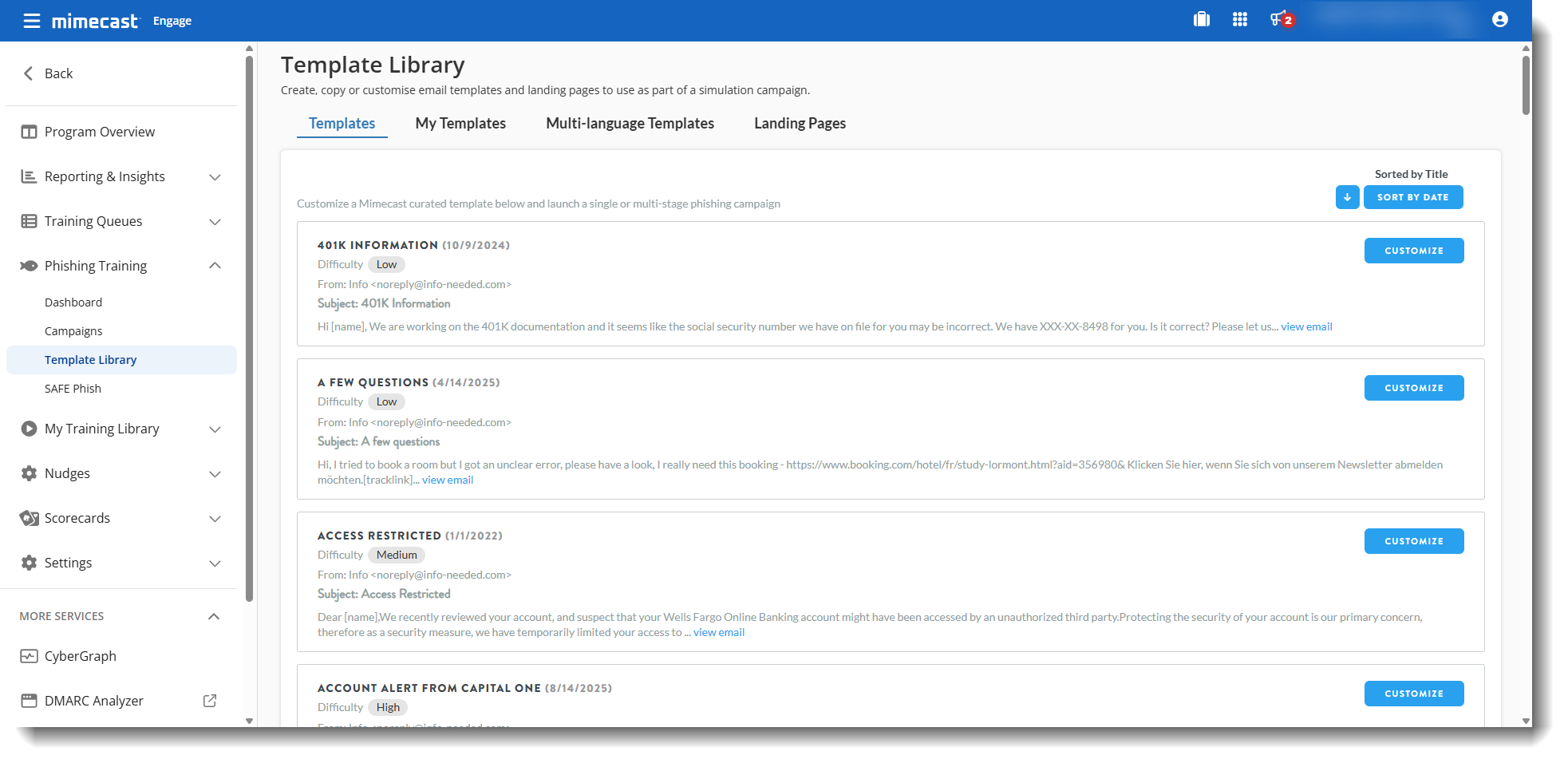
Task: Open view email link for Access Restricted
Action: coord(718,633)
